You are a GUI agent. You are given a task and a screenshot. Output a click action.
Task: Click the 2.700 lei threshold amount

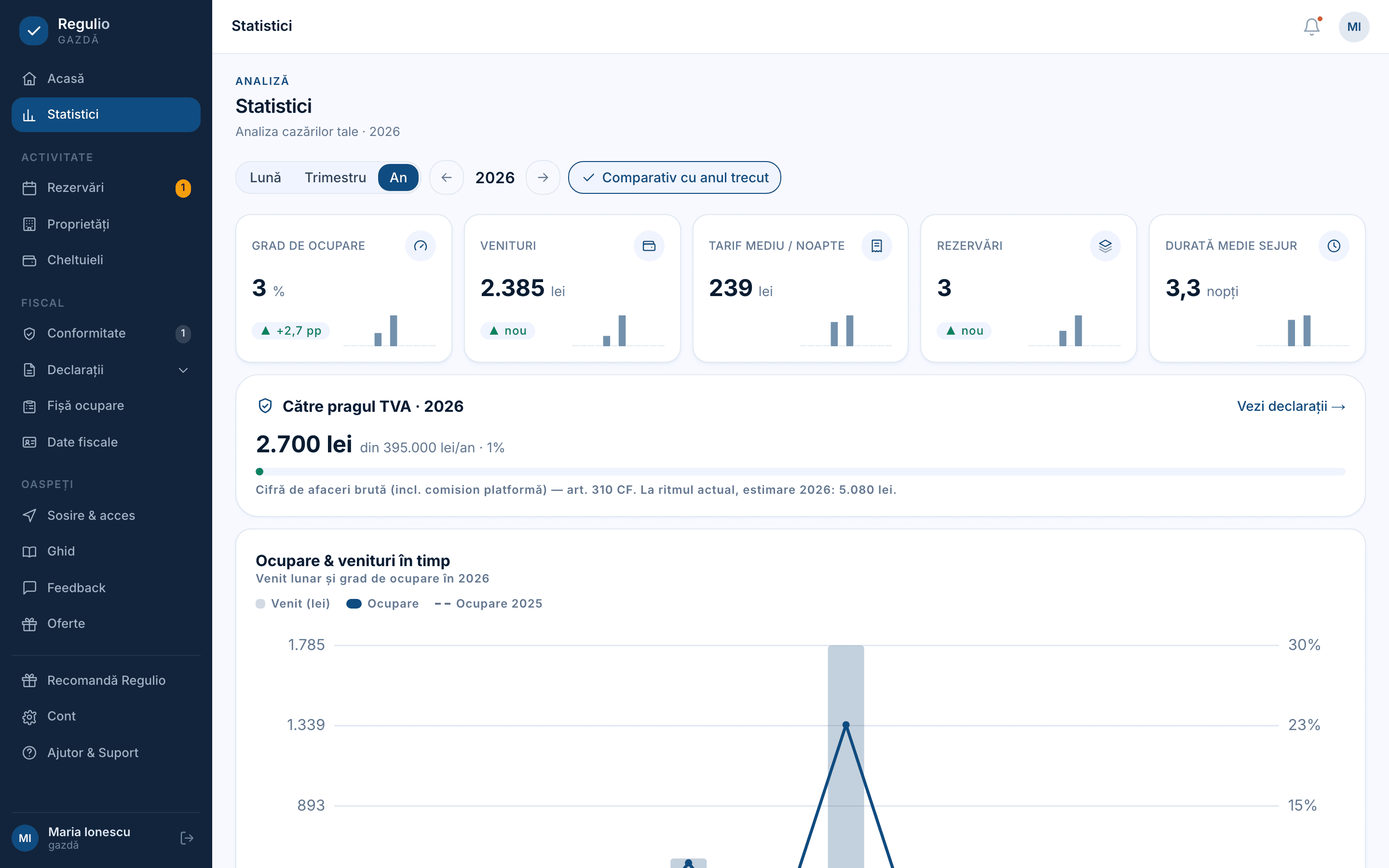coord(304,444)
